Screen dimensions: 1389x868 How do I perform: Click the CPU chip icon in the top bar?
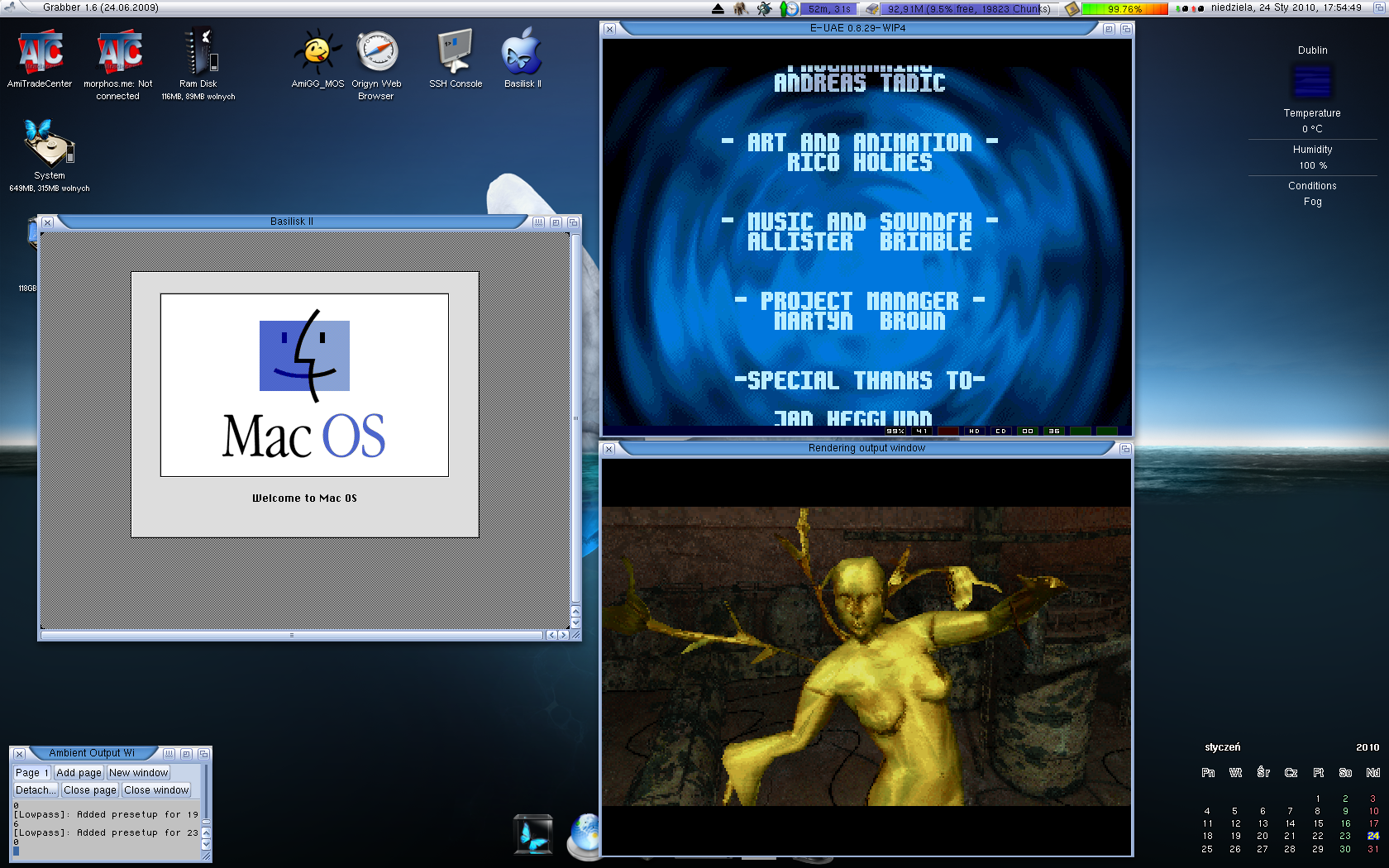tap(1072, 8)
